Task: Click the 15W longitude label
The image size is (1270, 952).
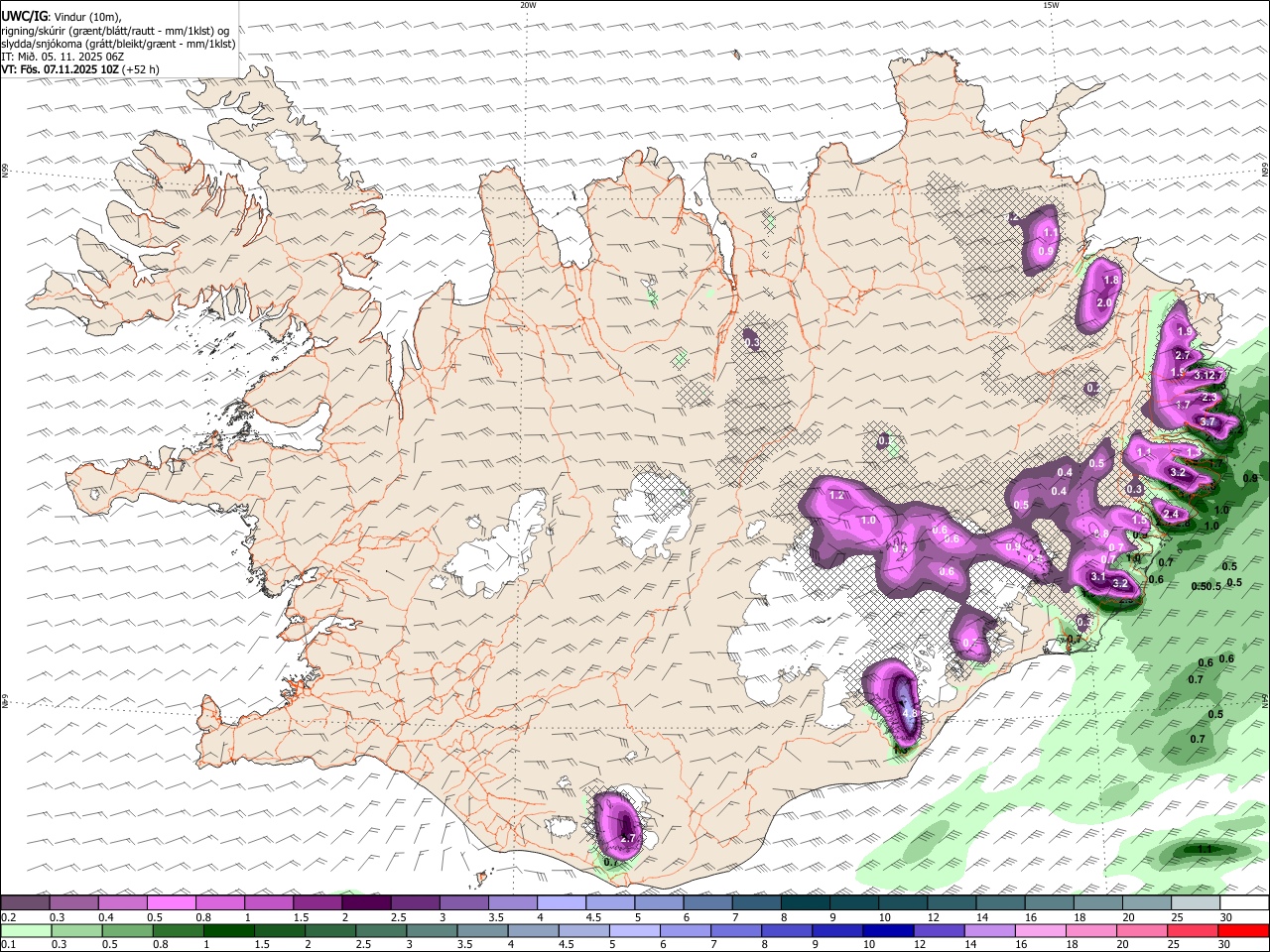Action: (1051, 5)
